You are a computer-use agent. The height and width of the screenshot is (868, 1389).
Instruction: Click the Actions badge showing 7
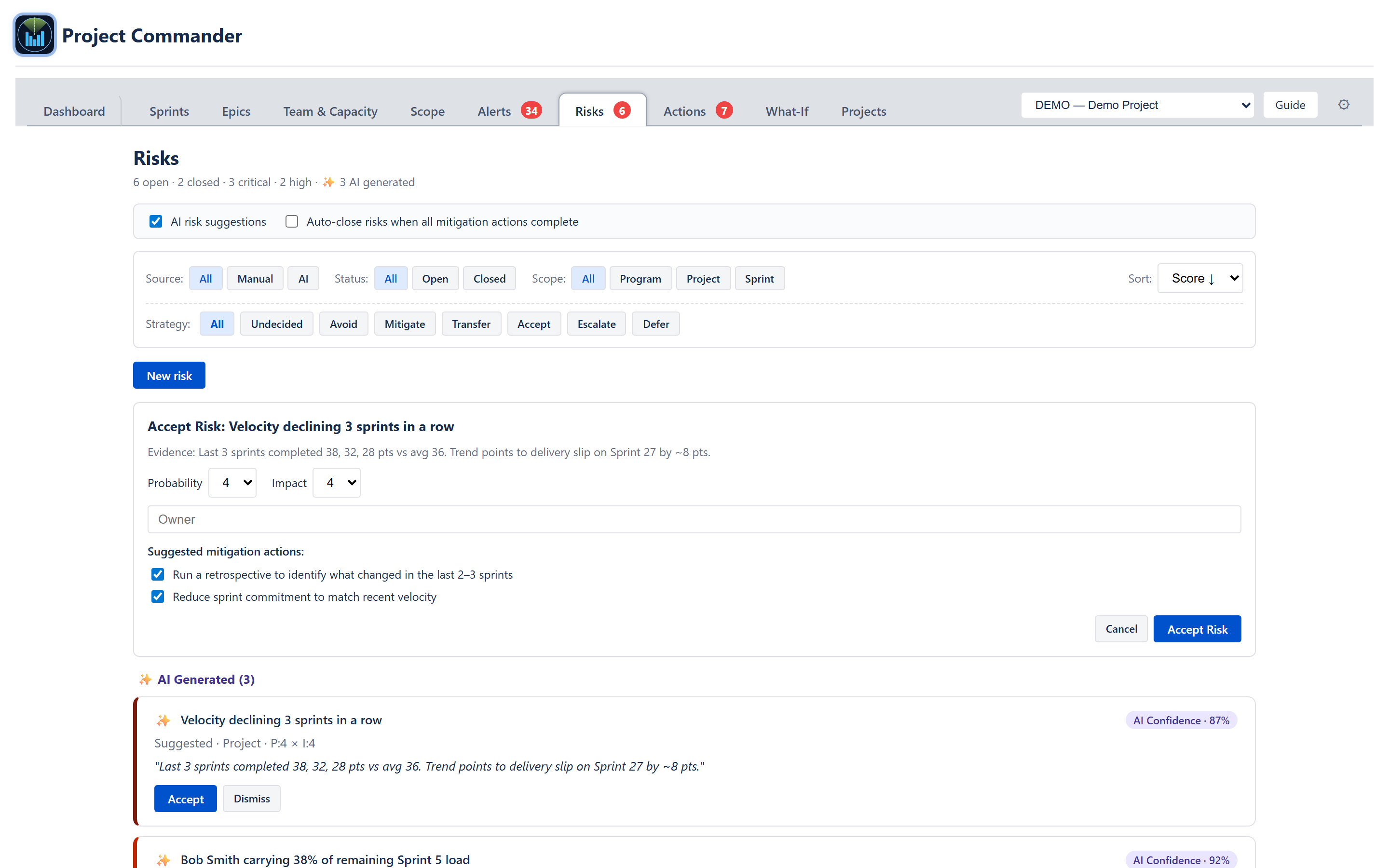[x=724, y=110]
